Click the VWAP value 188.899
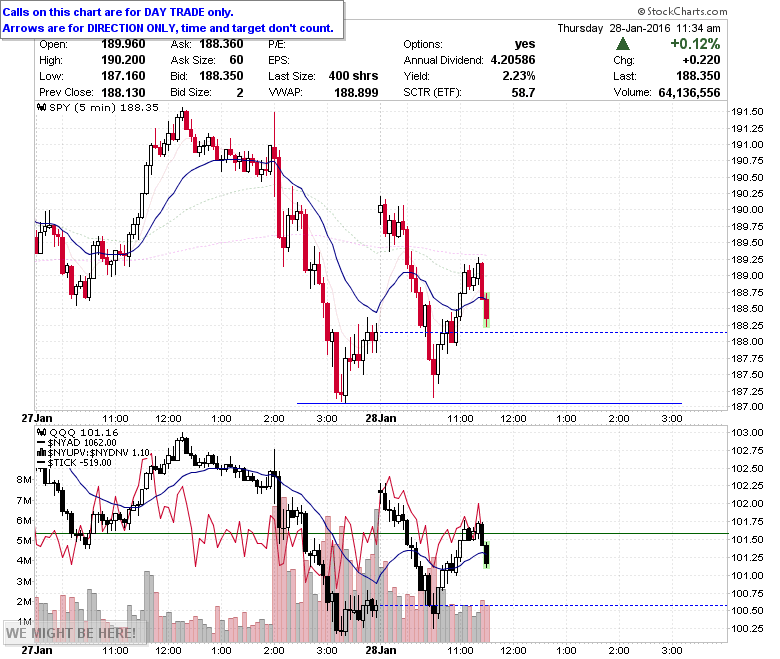 pyautogui.click(x=356, y=93)
